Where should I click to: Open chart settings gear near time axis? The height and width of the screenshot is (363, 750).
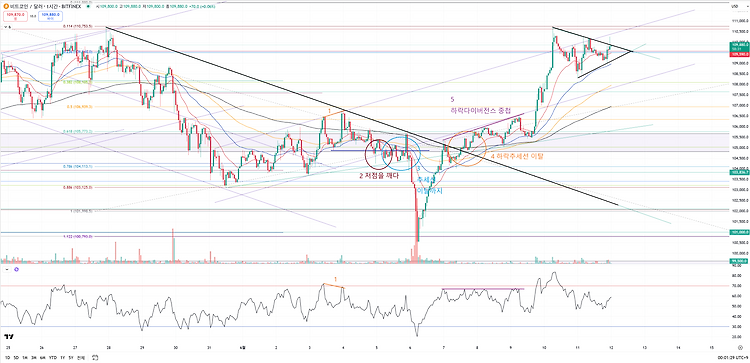coord(740,347)
